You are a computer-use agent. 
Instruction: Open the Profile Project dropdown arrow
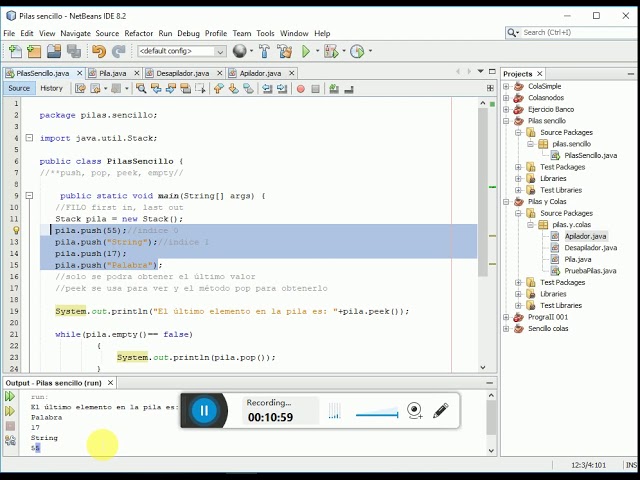click(370, 51)
